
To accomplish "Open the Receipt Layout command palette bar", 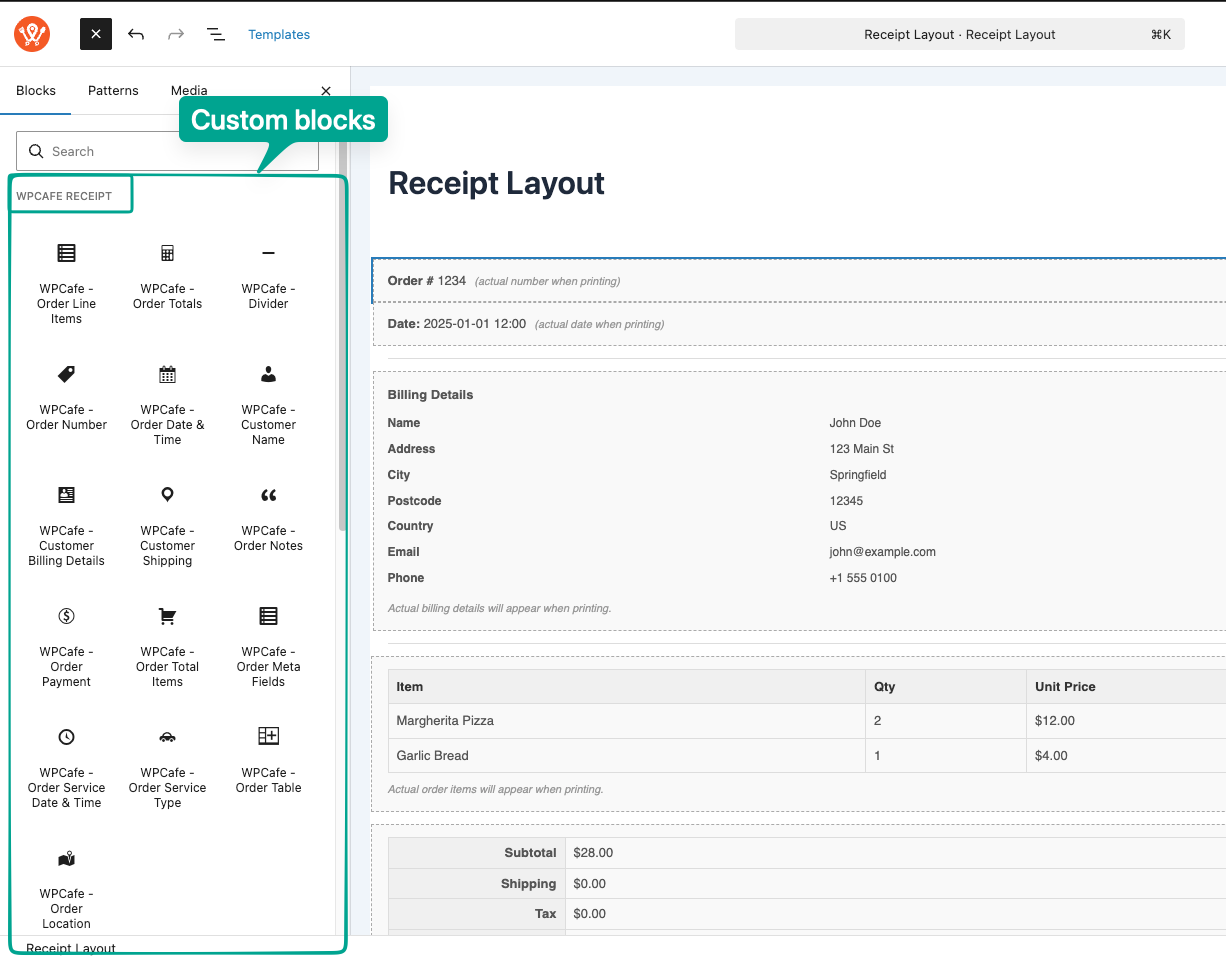I will (x=959, y=34).
